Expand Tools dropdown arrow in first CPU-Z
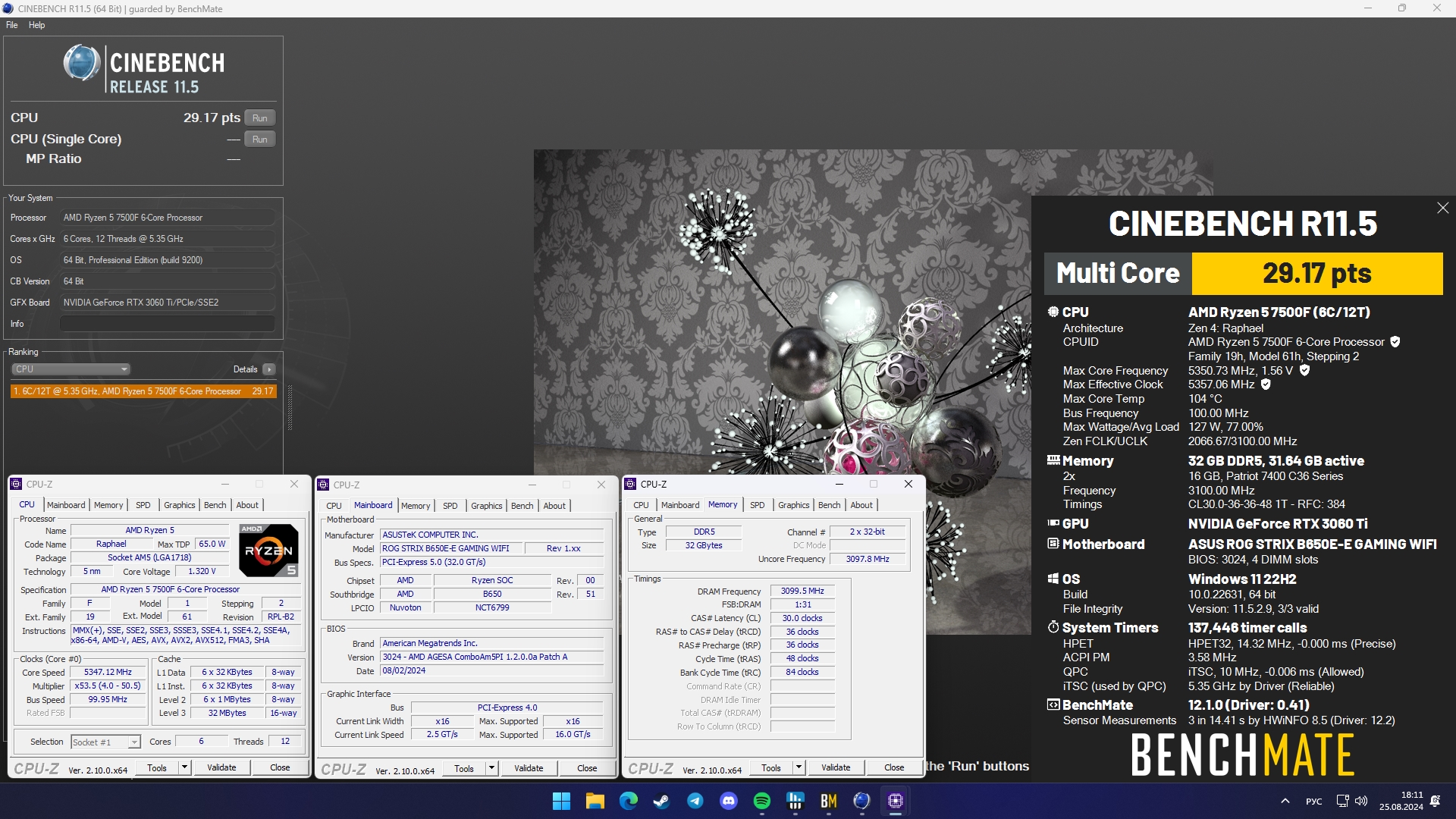The height and width of the screenshot is (819, 1456). (184, 767)
